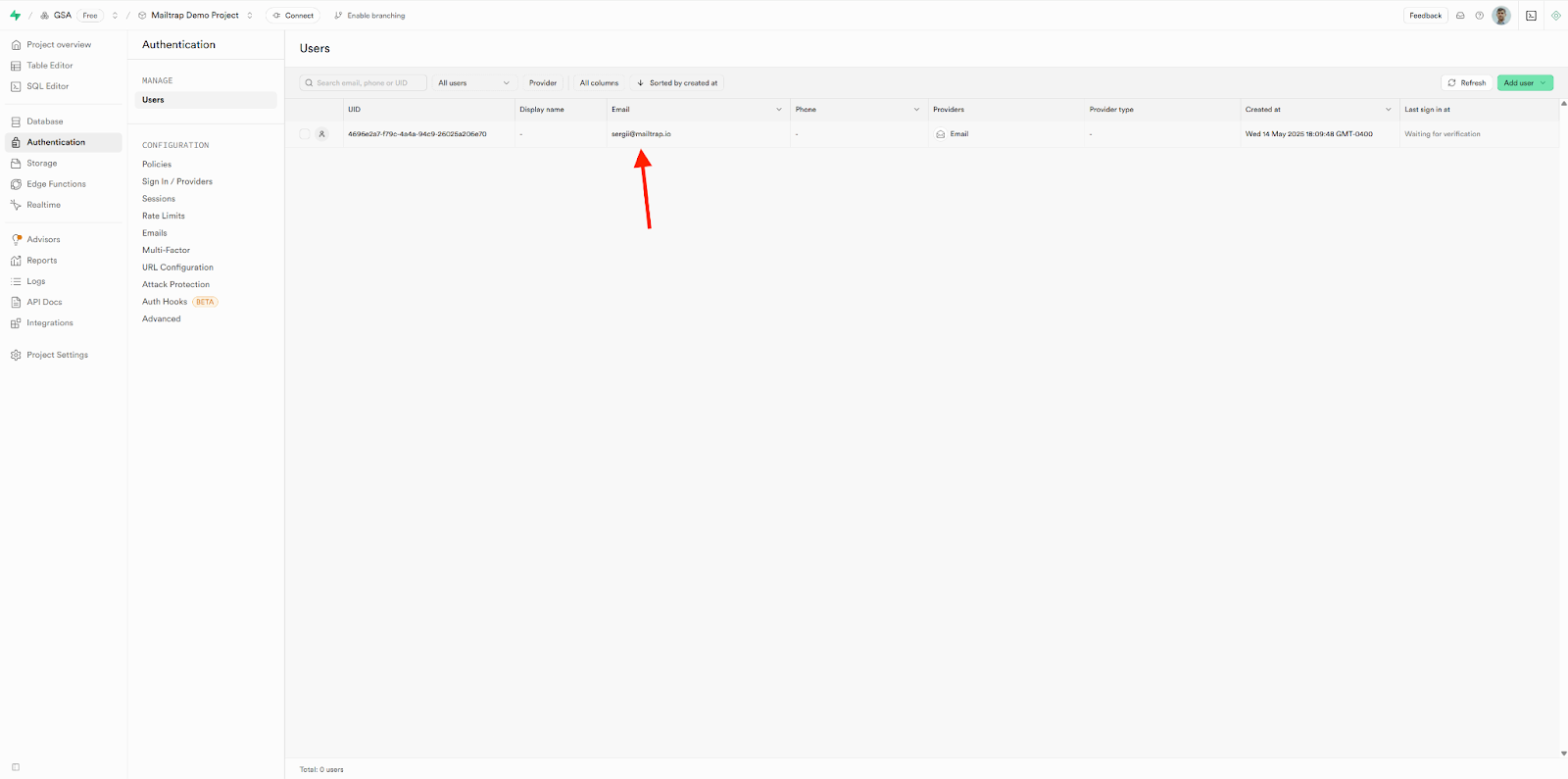
Task: Click the Advisors lightbulb icon
Action: pos(16,239)
